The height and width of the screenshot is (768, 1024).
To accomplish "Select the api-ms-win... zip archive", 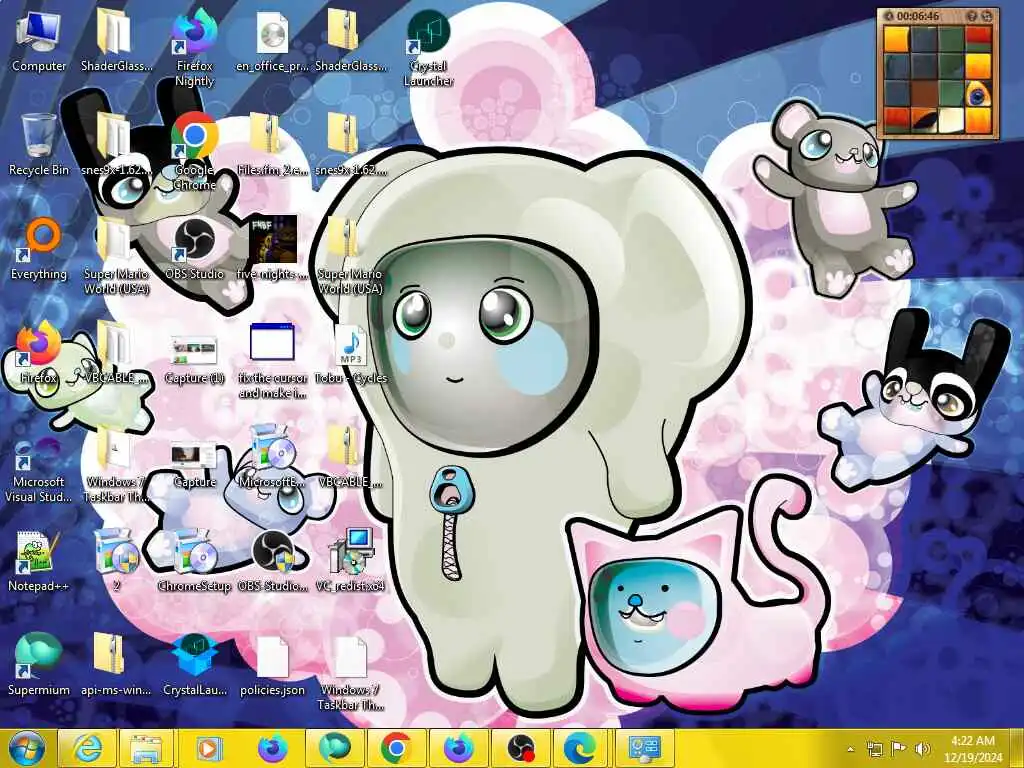I will pyautogui.click(x=116, y=664).
